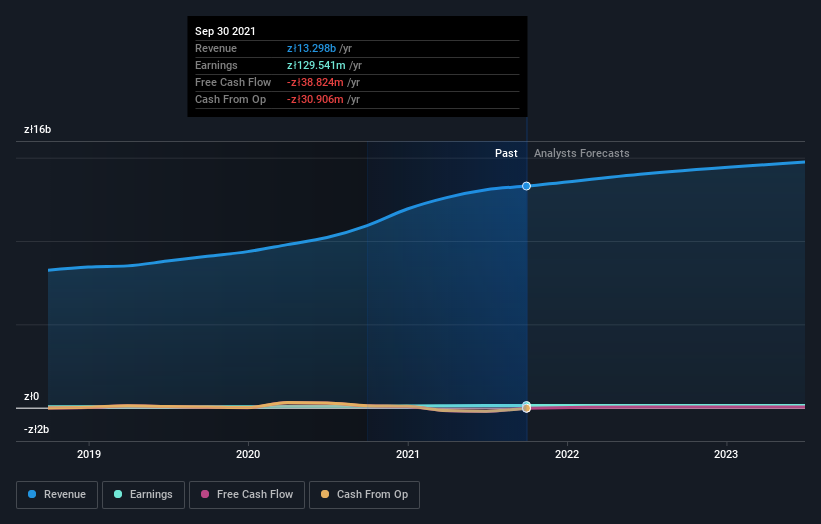Click the 2023 x-axis label

click(x=726, y=454)
